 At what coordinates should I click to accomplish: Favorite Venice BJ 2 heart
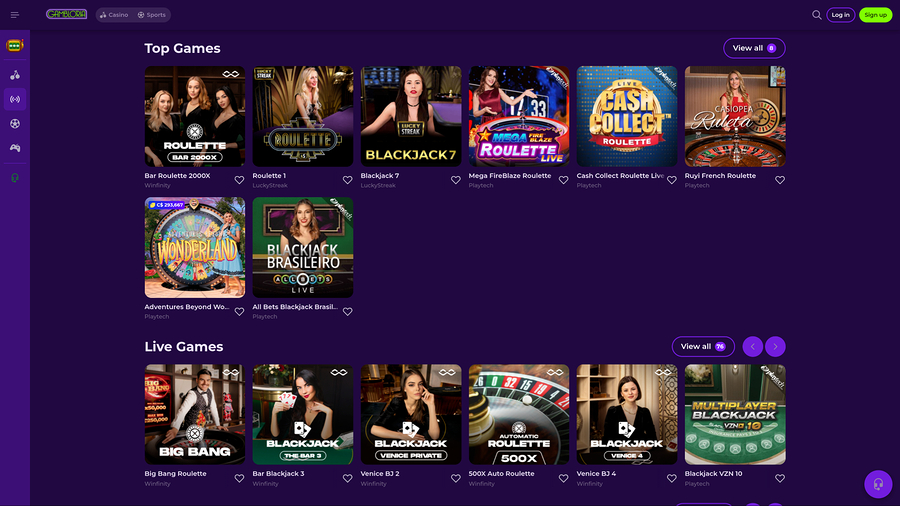(456, 478)
